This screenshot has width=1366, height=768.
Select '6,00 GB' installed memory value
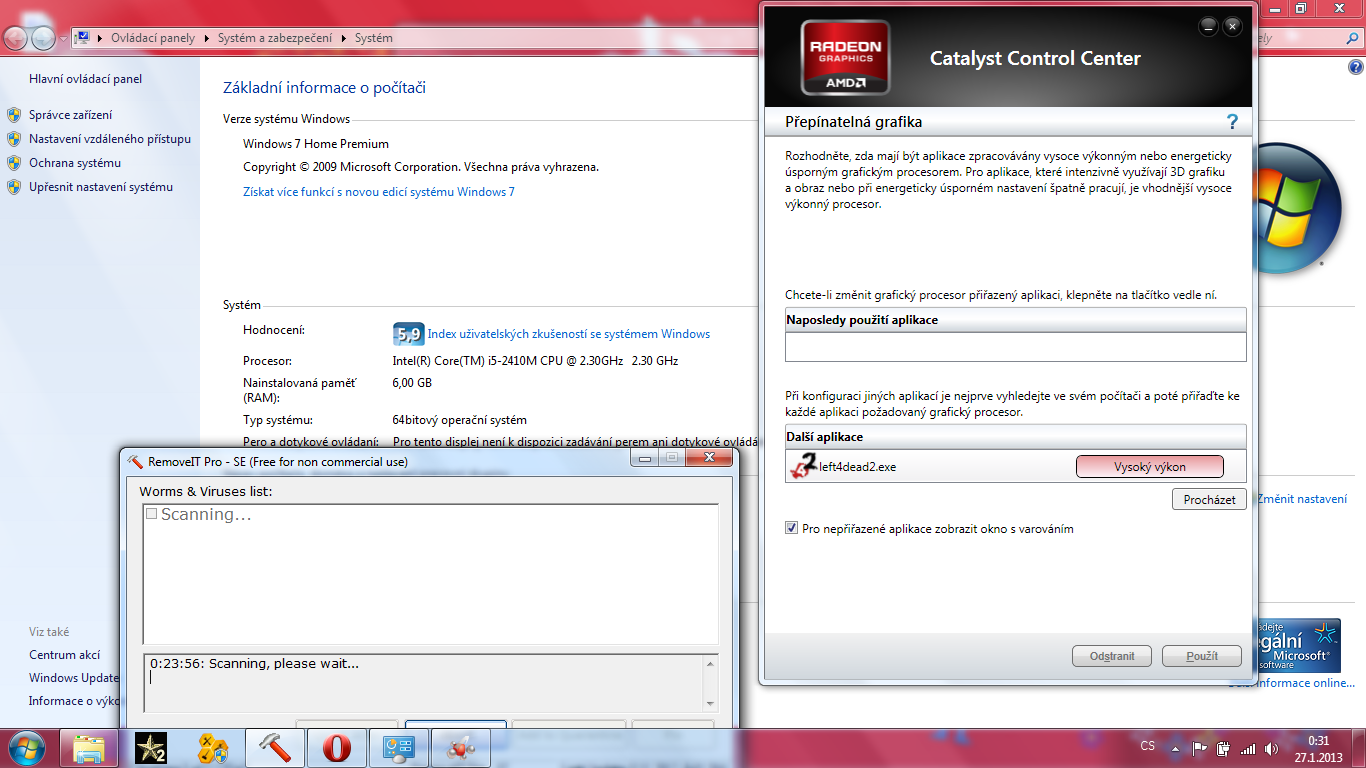click(412, 383)
